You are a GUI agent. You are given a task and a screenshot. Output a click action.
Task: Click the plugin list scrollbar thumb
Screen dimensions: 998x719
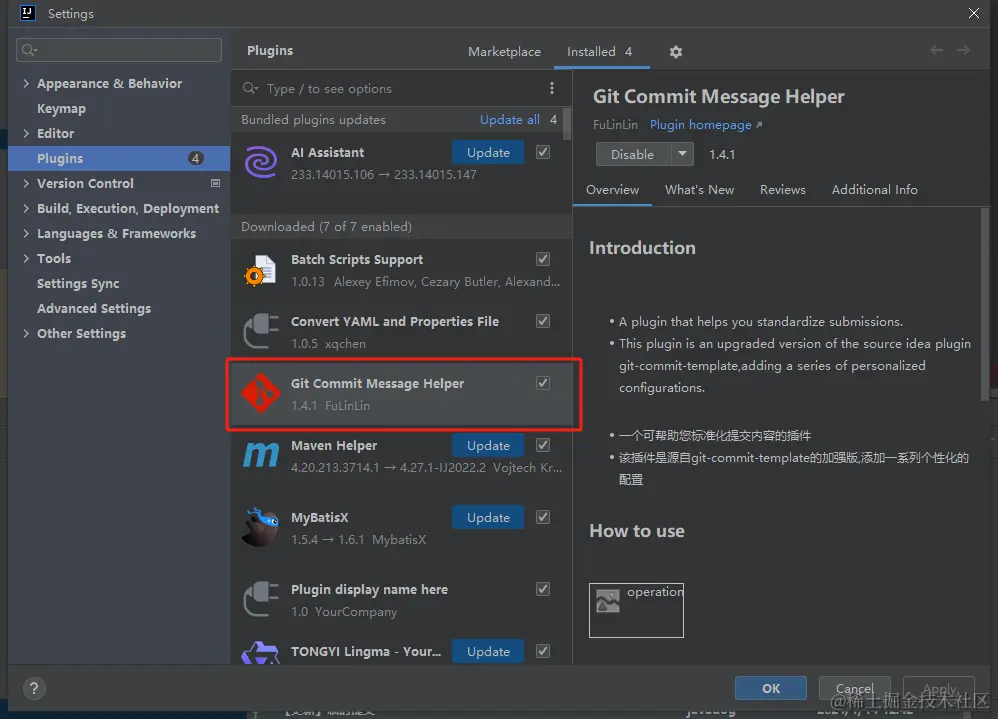tap(567, 123)
